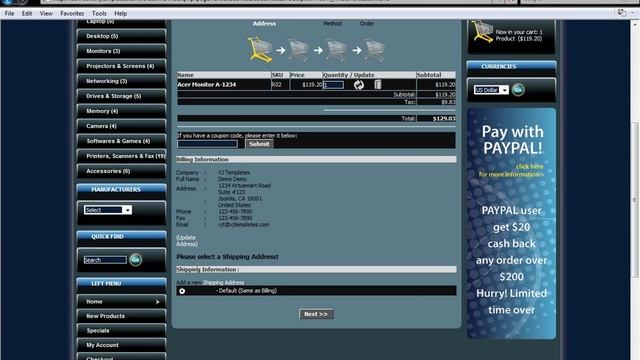
Task: Open the Drives & Storage (5) category
Action: tap(121, 96)
